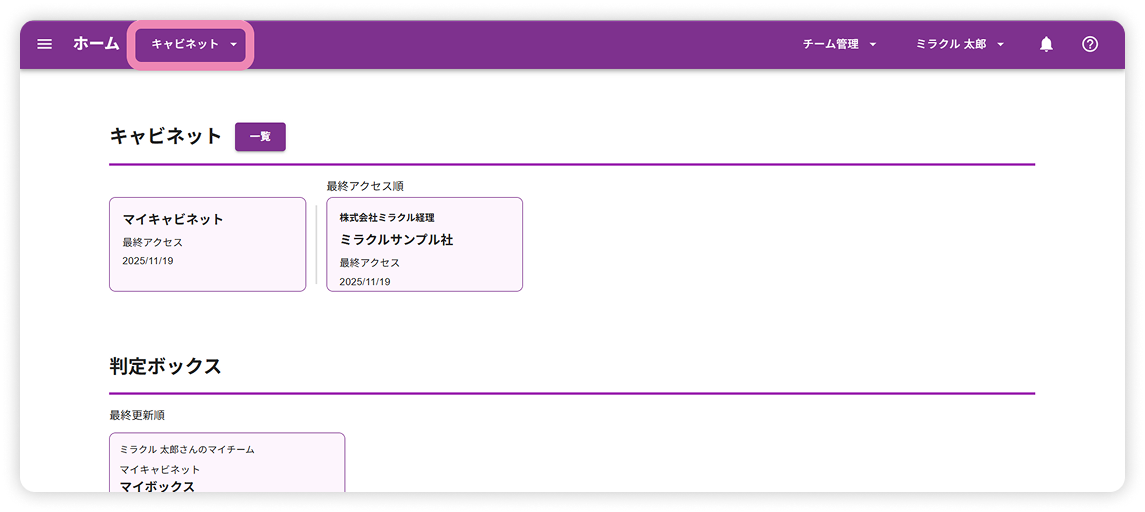Screen dimensions: 1145x512
Task: Click the notification bell icon
Action: pos(1046,44)
